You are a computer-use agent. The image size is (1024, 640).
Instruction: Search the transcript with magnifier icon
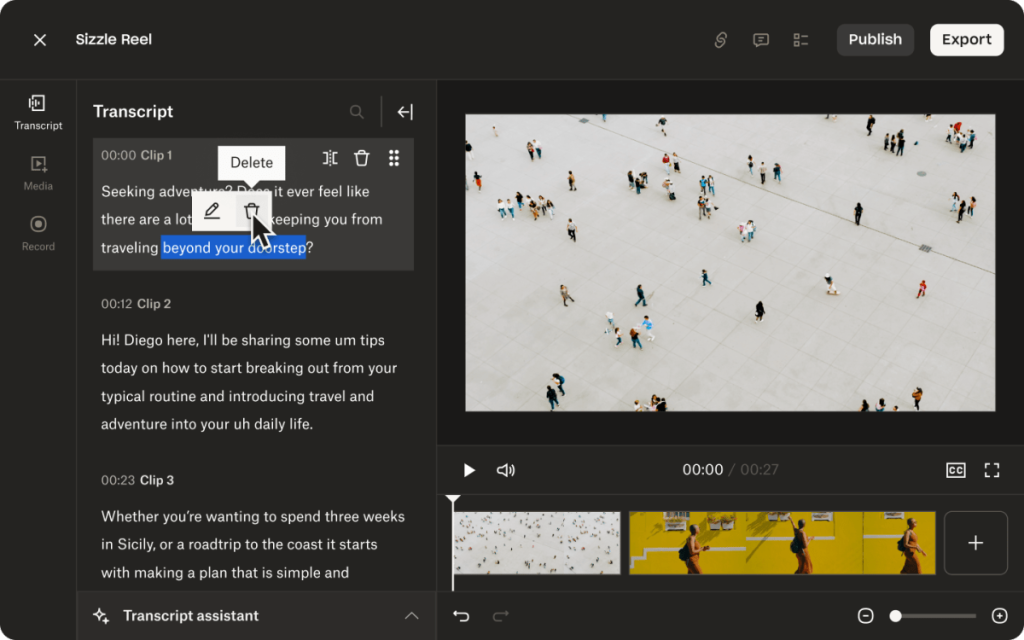pos(357,112)
